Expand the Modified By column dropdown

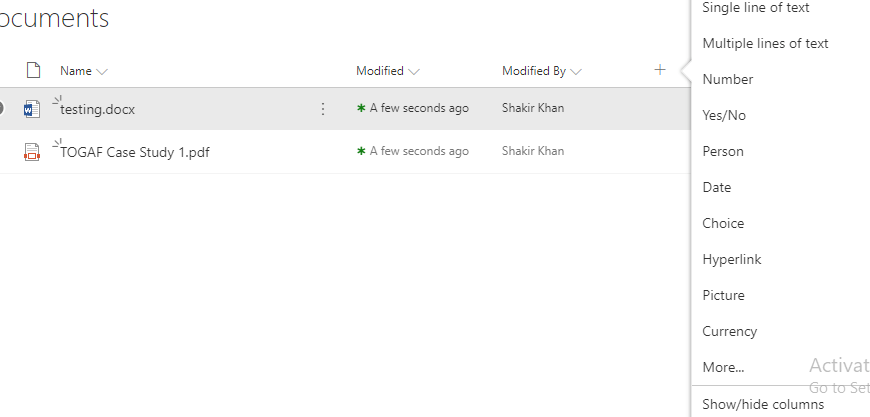(576, 71)
